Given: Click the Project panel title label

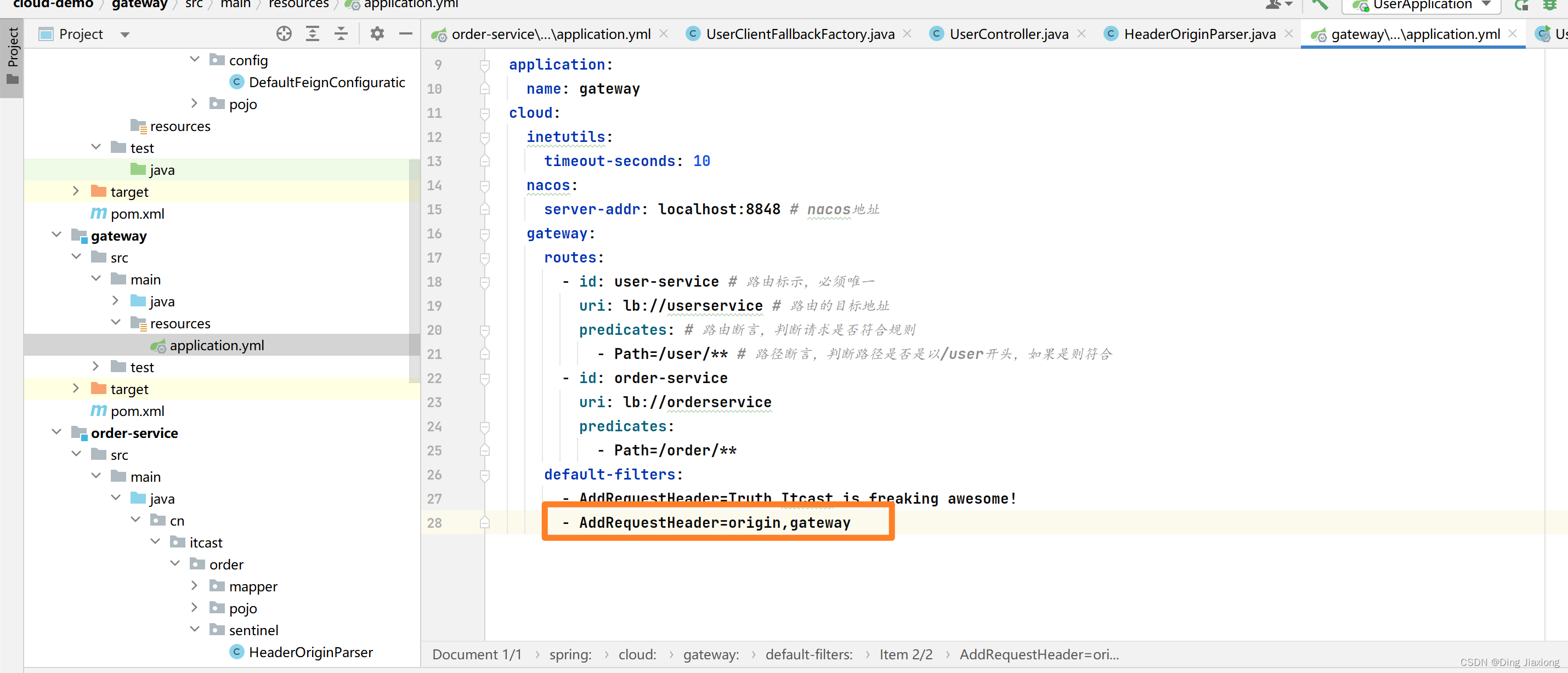Looking at the screenshot, I should click(81, 34).
